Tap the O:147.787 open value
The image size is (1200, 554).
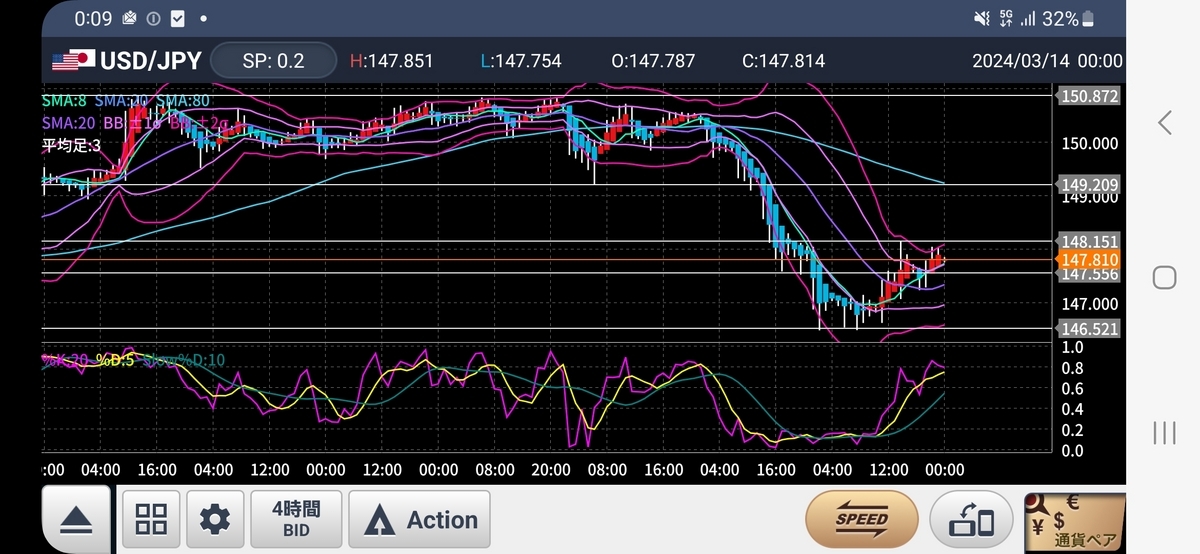(x=652, y=61)
